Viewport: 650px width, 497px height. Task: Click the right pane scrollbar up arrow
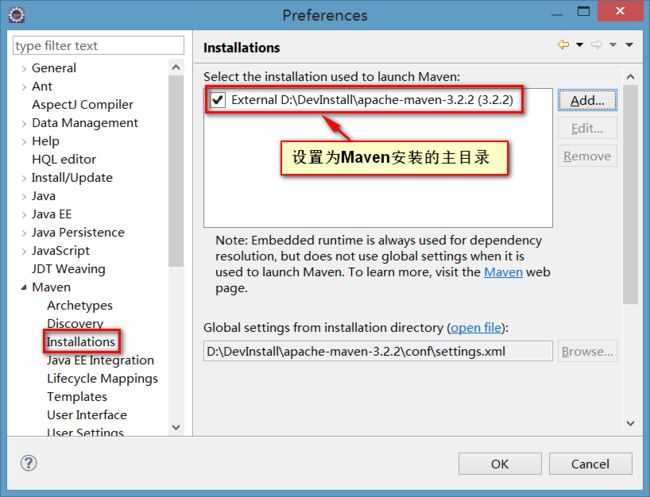point(631,77)
